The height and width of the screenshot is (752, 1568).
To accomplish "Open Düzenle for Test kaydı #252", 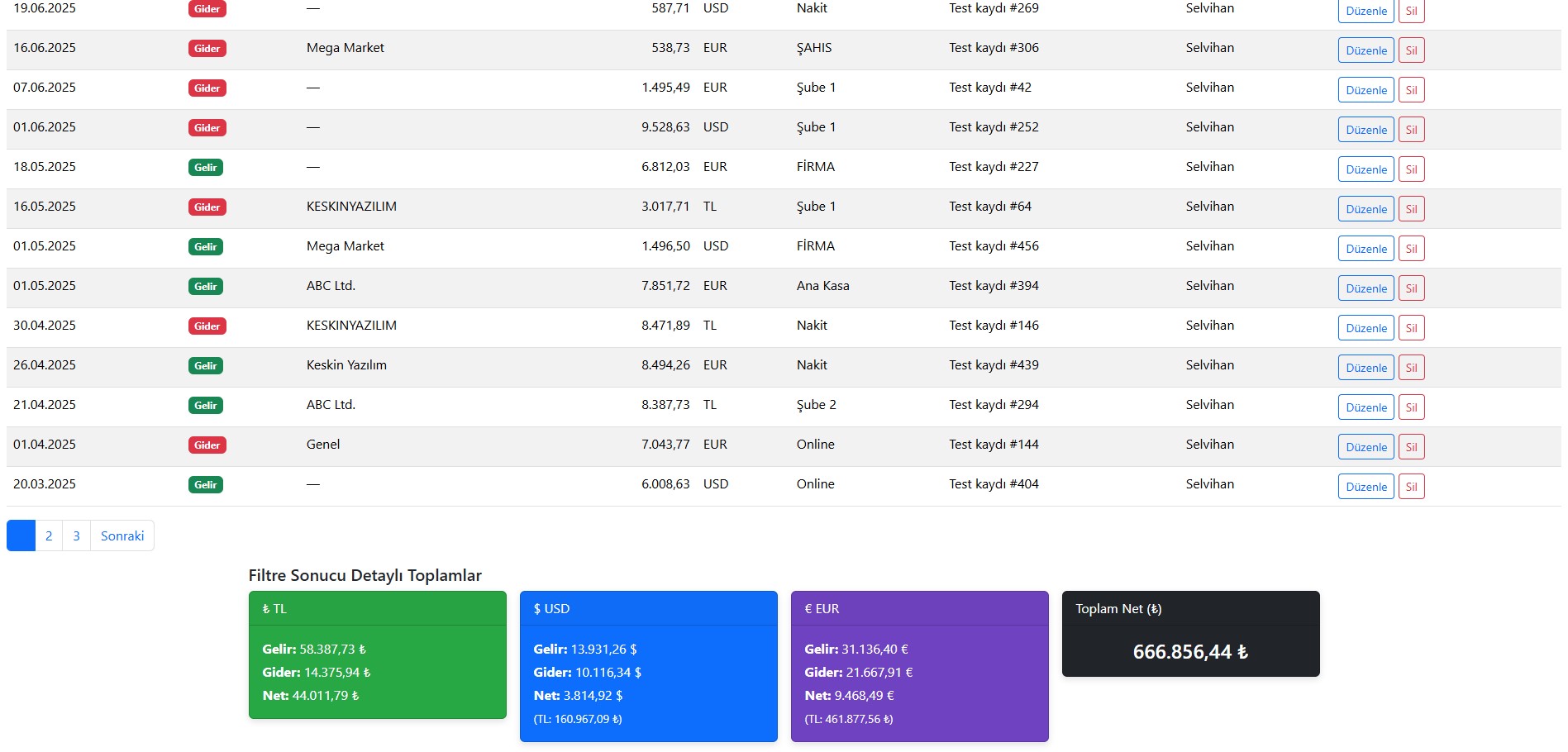I will [x=1365, y=130].
